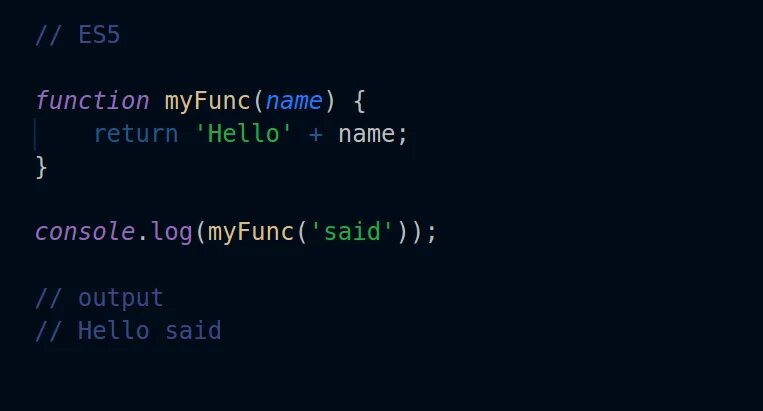Click the word 'said' in the last comment
Screen dimensions: 763x411
point(193,331)
